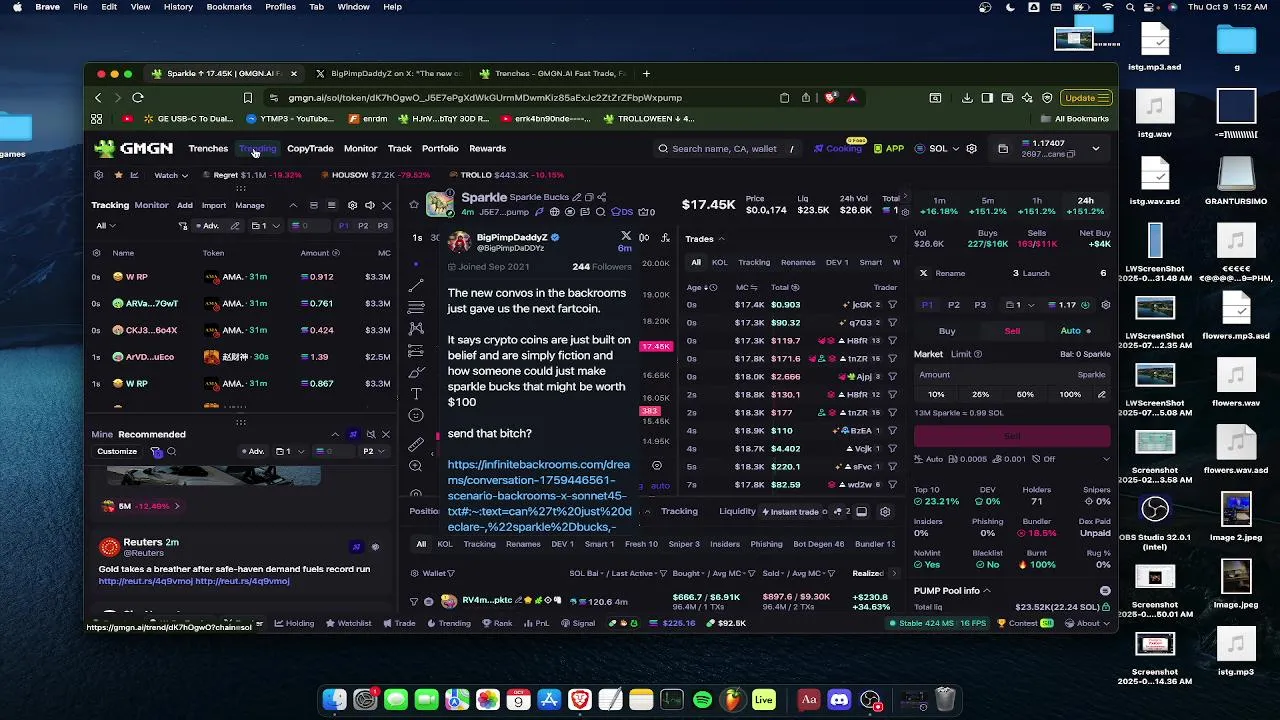Select 100% sell amount
The height and width of the screenshot is (720, 1280).
1070,395
